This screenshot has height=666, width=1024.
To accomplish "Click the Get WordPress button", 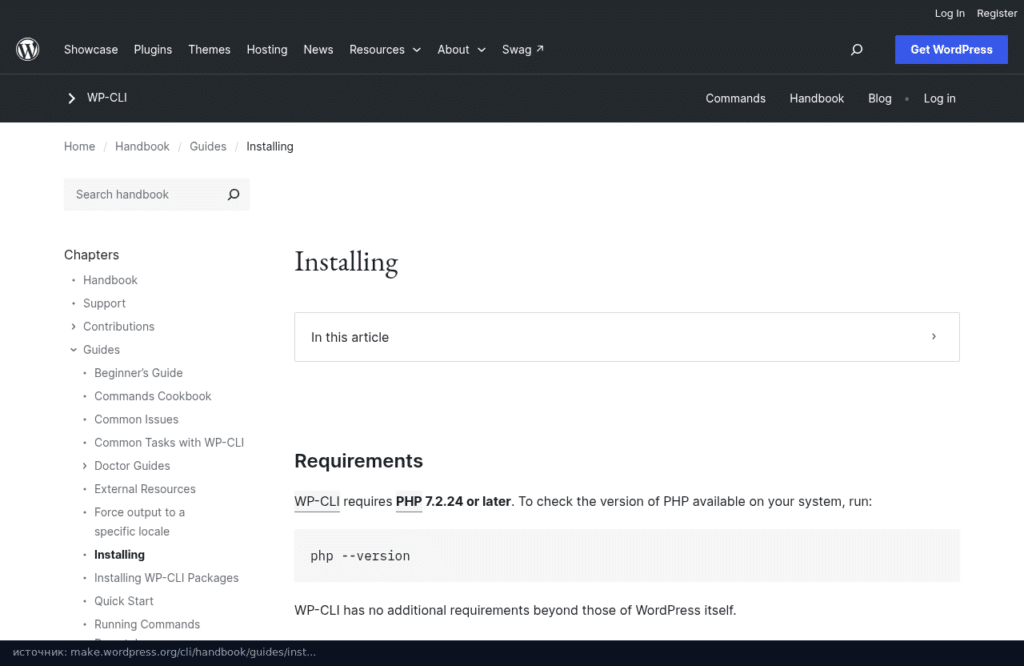I will click(x=951, y=50).
